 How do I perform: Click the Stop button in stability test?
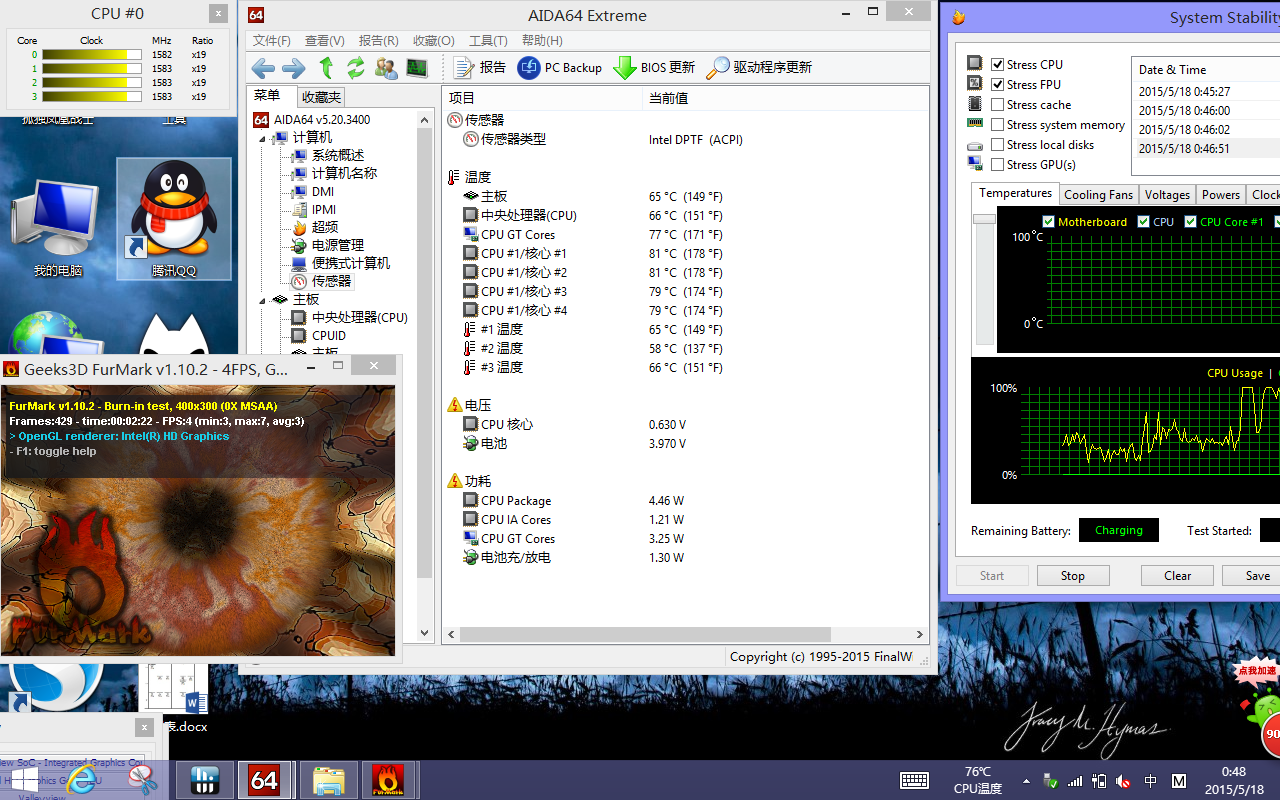(x=1073, y=576)
